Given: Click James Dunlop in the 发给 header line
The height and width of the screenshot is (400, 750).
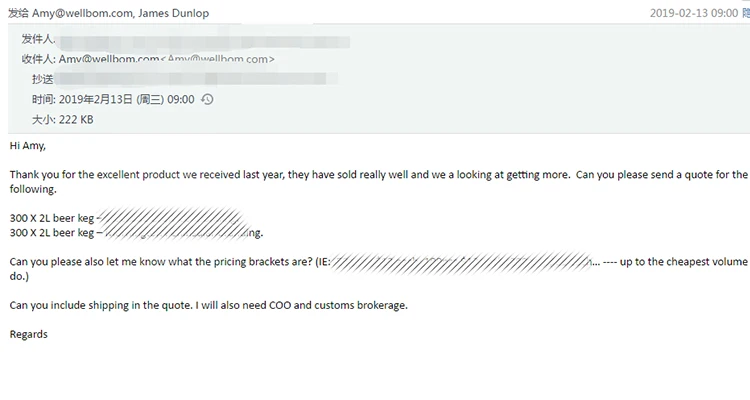Looking at the screenshot, I should click(174, 13).
